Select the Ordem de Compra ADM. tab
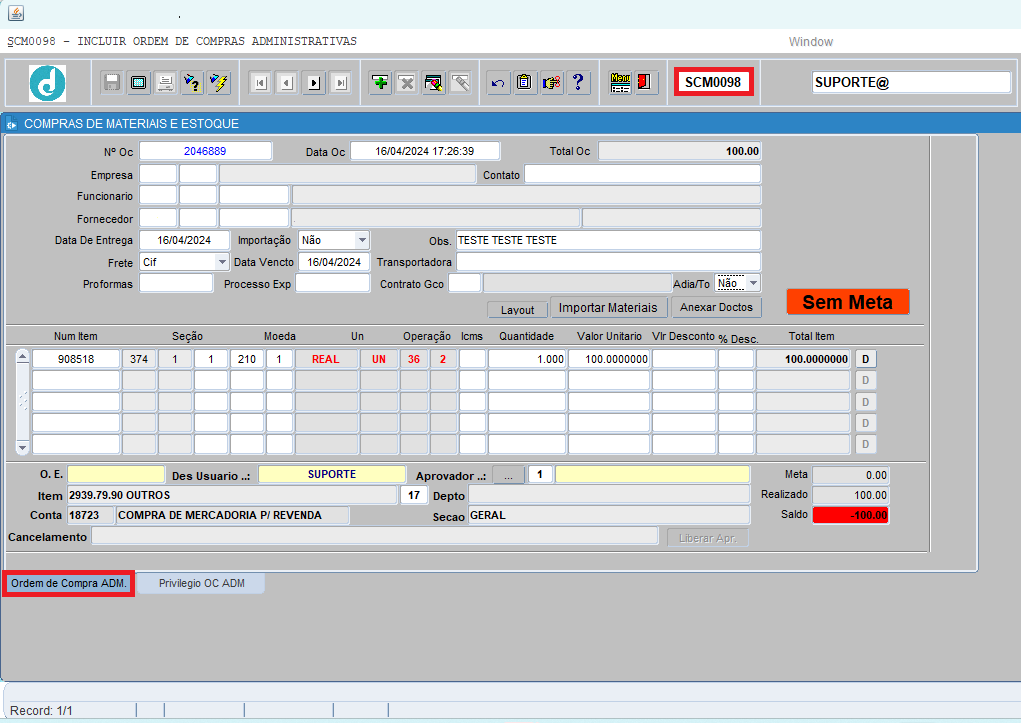Screen dimensions: 1021x723 click(x=68, y=583)
